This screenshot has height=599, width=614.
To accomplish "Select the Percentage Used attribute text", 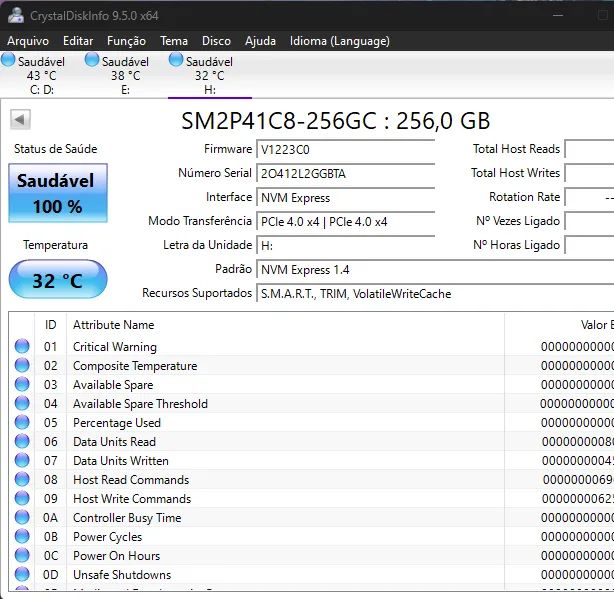I will coord(117,423).
